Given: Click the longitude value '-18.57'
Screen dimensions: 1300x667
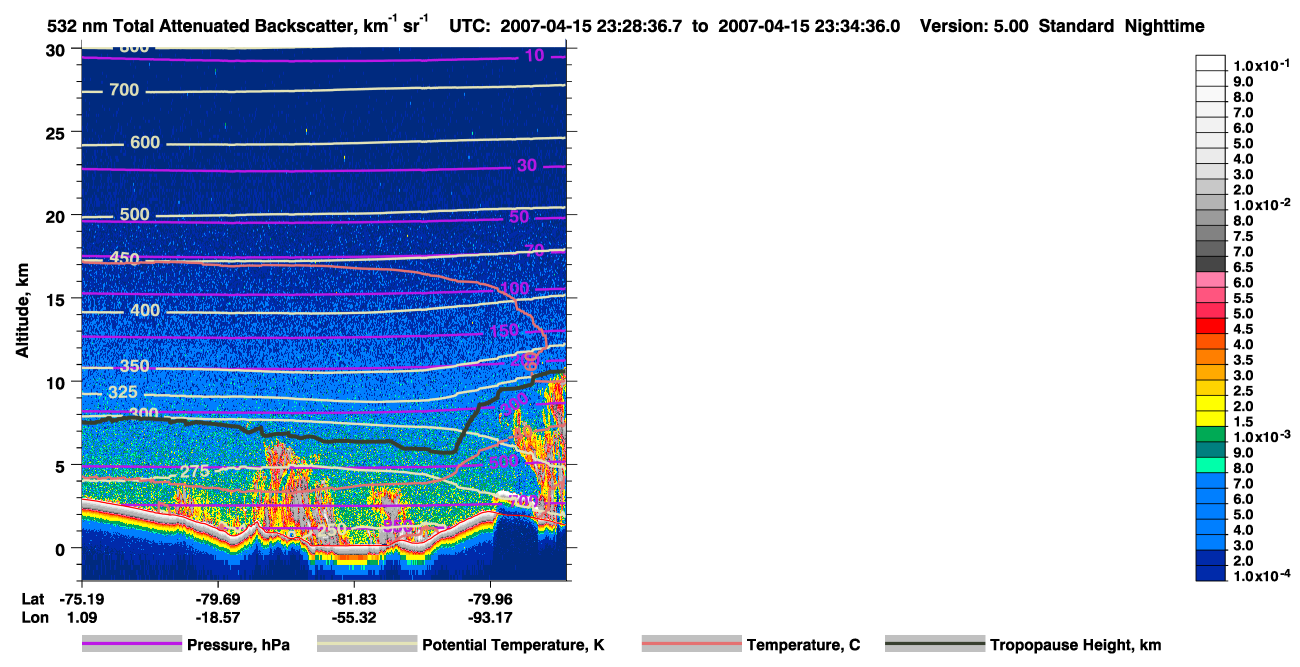Looking at the screenshot, I should tap(218, 618).
